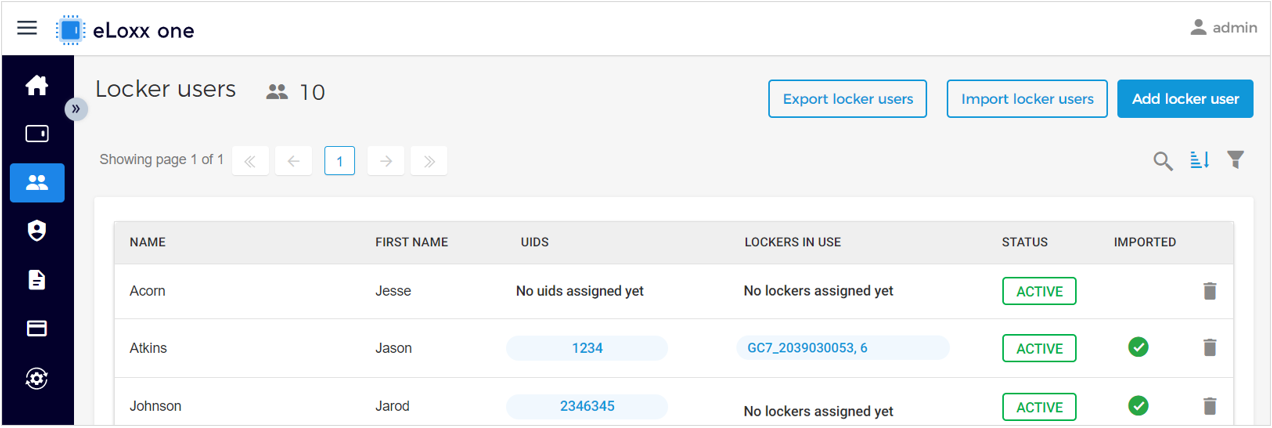Go to first page with double-left arrow
The height and width of the screenshot is (428, 1272).
click(x=250, y=161)
